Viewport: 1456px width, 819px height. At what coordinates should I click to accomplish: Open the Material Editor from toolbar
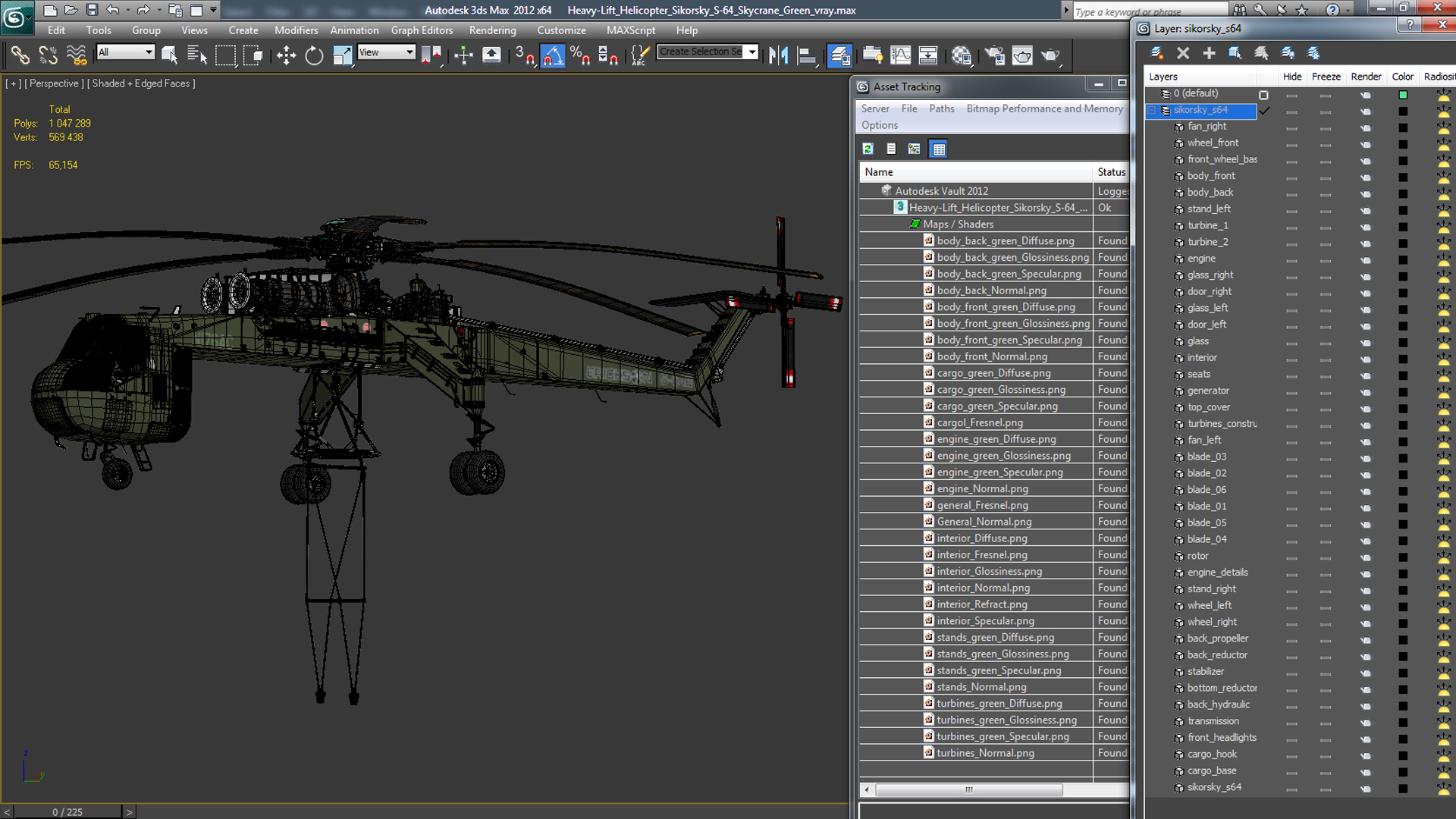click(962, 55)
